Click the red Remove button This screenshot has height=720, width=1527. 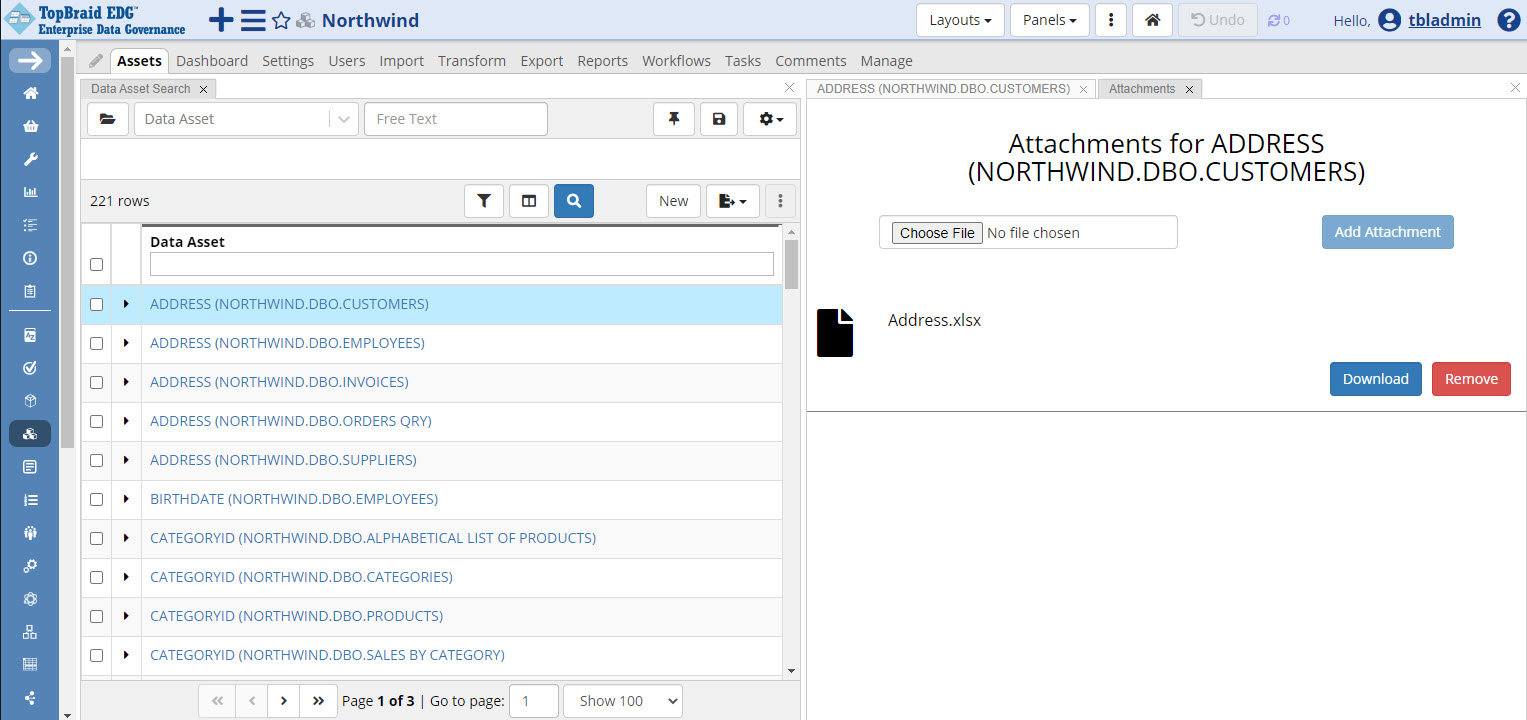pyautogui.click(x=1471, y=379)
